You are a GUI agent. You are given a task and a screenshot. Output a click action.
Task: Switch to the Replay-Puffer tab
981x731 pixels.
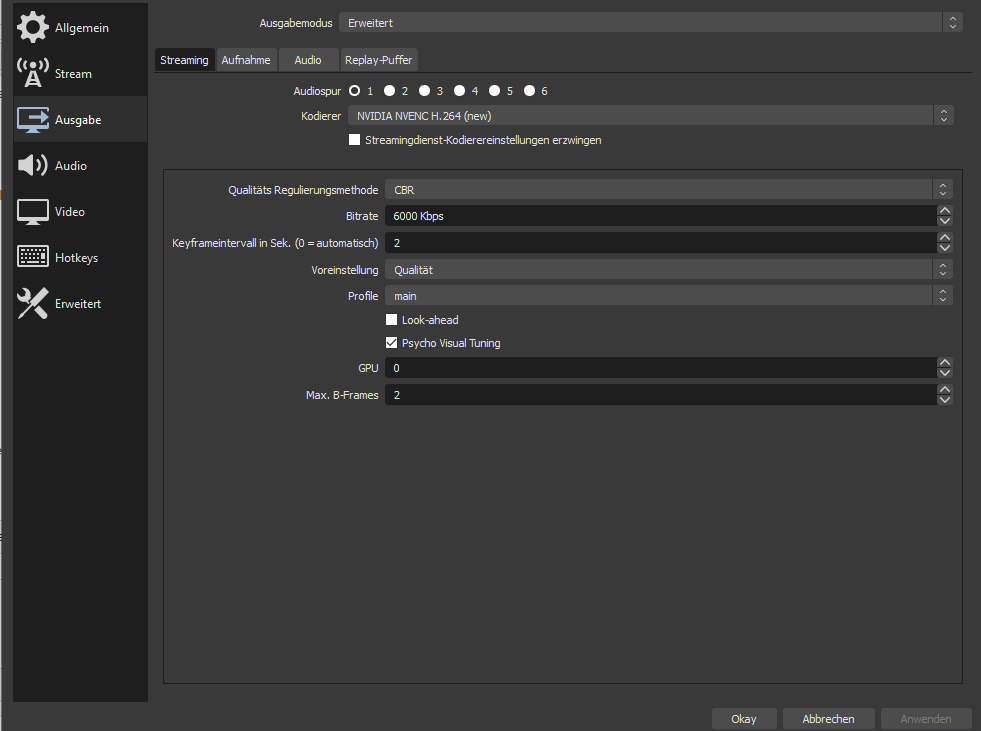378,60
